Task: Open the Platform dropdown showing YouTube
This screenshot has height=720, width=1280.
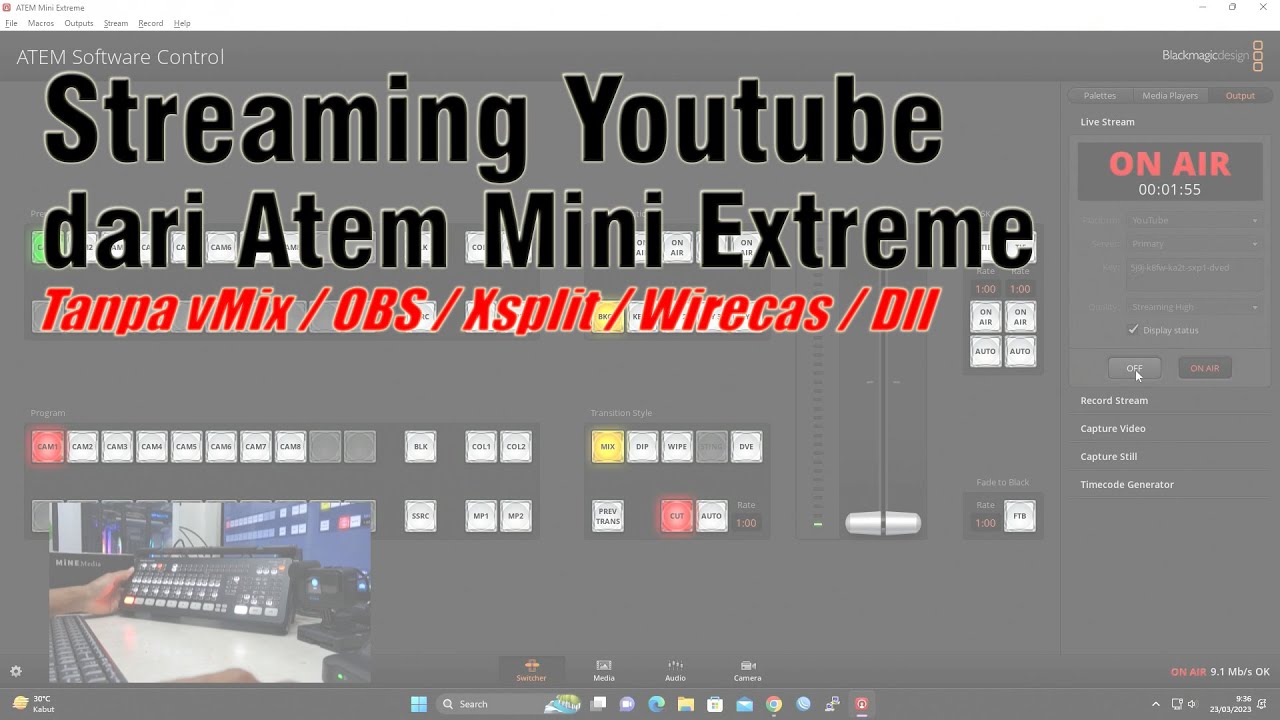Action: (1195, 220)
